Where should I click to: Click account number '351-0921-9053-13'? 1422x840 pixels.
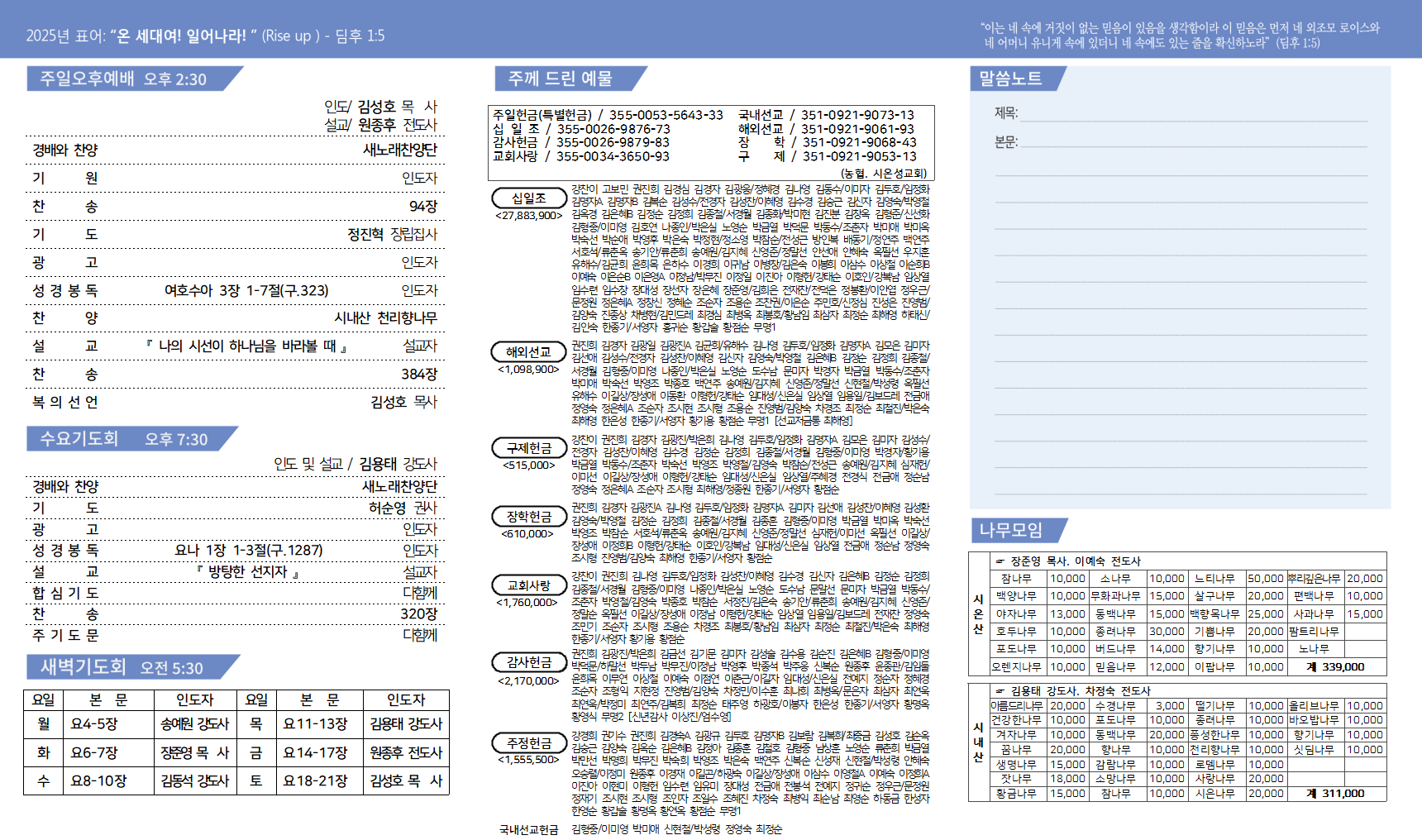tap(860, 156)
